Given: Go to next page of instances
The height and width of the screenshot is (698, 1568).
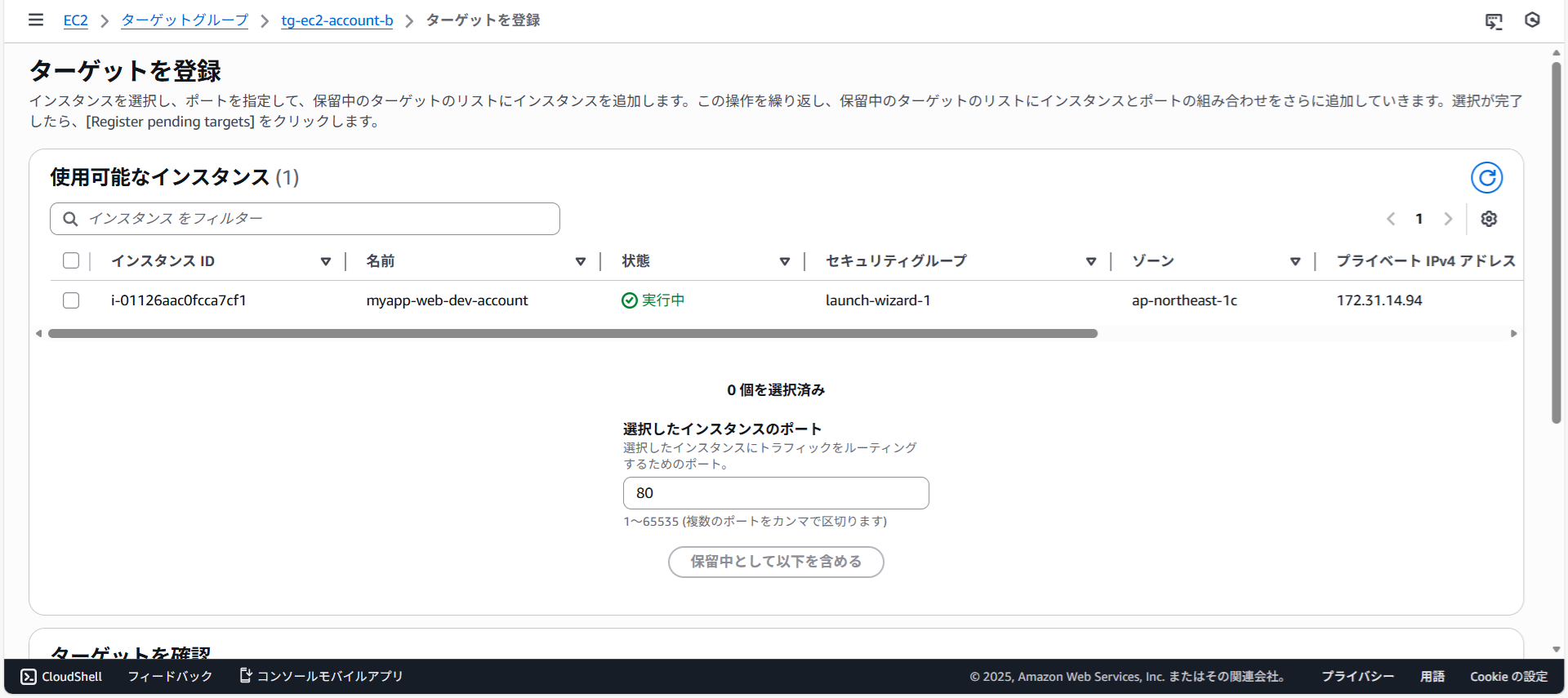Looking at the screenshot, I should click(1448, 219).
